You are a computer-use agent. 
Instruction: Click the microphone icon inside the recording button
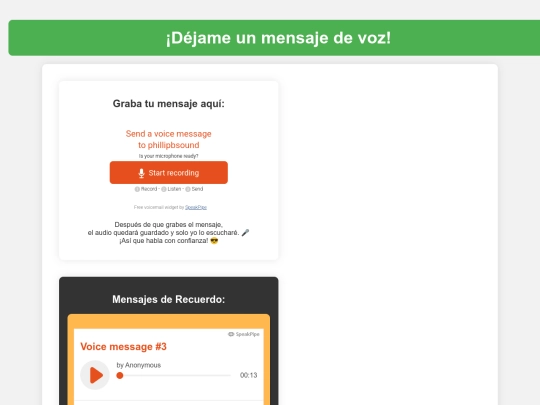tap(141, 173)
